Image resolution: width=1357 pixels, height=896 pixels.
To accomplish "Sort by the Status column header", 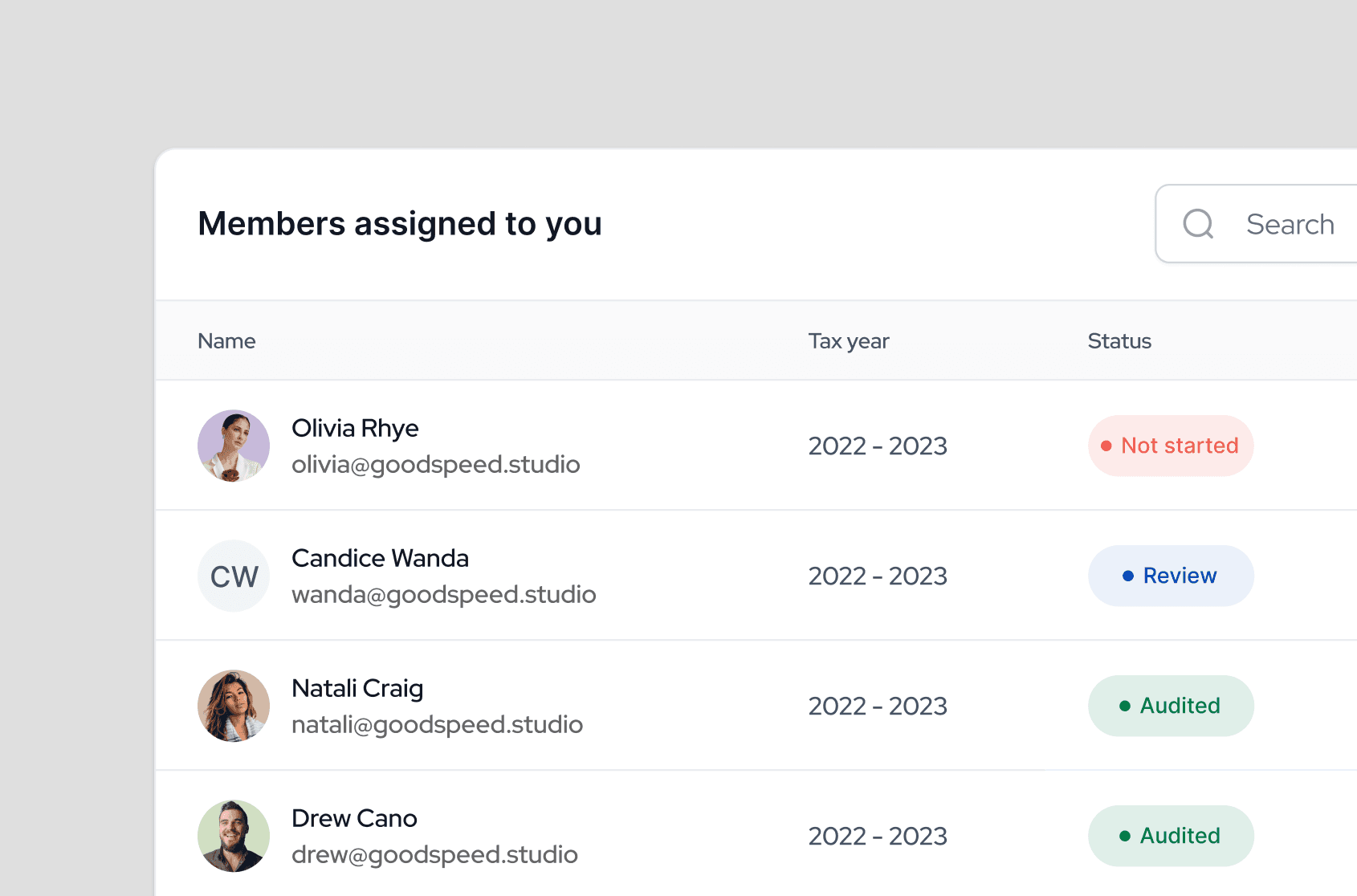I will [1119, 341].
